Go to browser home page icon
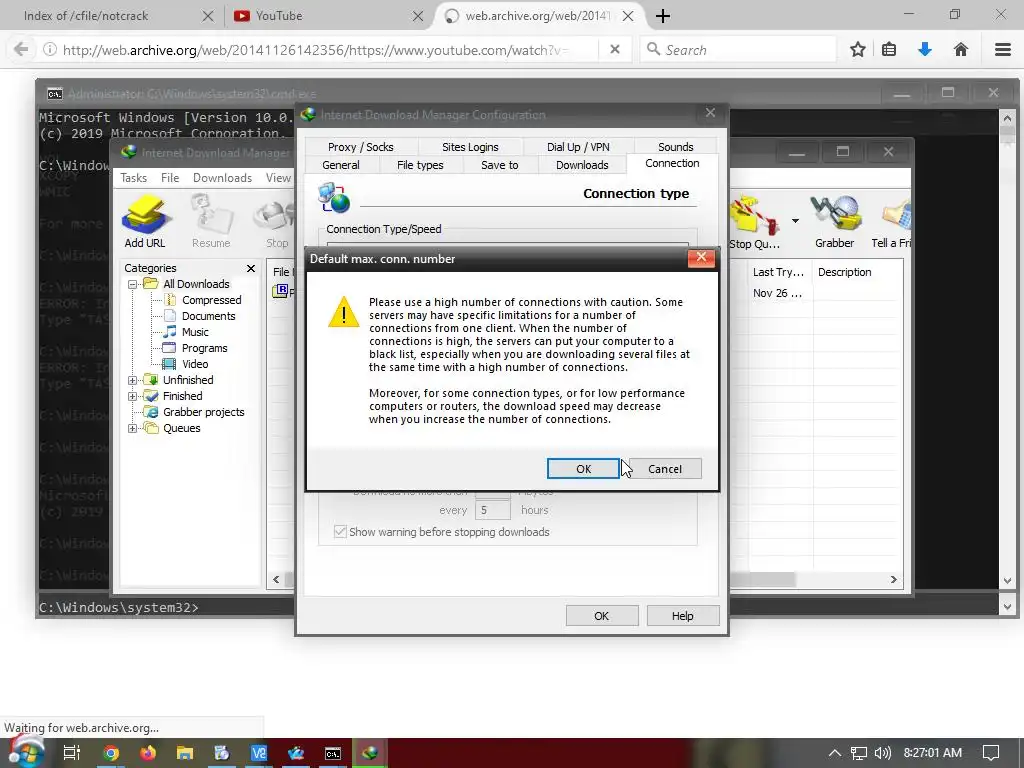Screen dimensions: 1024x768 (x=961, y=50)
